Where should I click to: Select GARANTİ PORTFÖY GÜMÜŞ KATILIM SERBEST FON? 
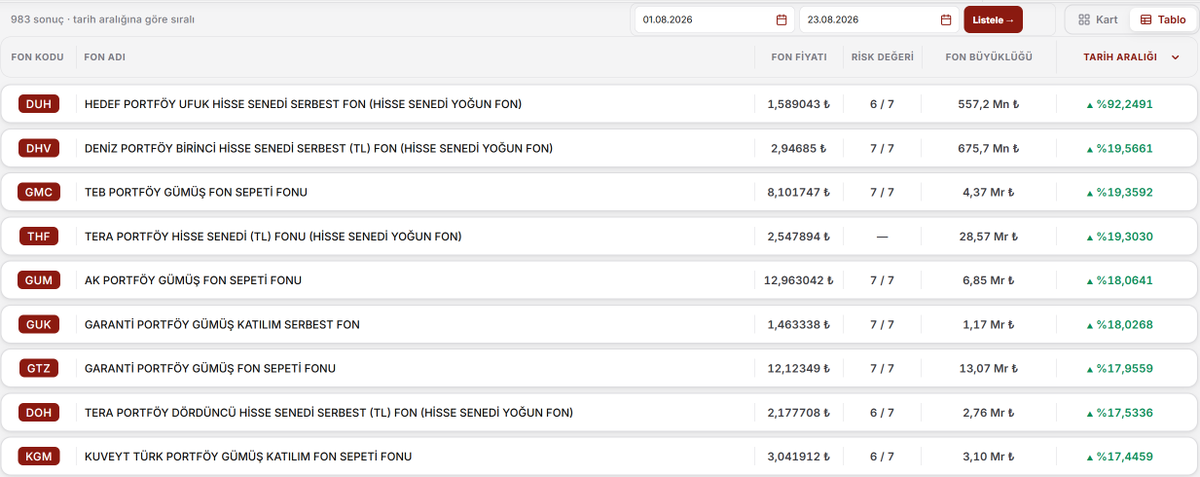pos(222,324)
